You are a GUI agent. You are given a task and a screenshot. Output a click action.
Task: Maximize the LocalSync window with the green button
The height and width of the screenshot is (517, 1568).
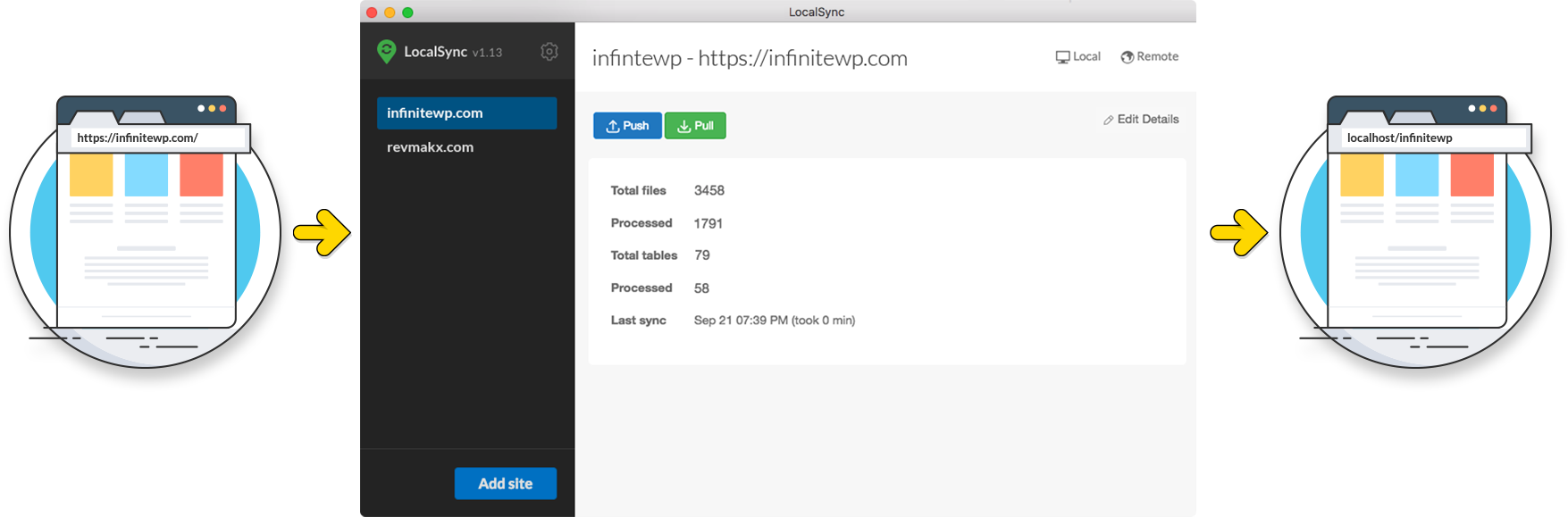click(407, 13)
